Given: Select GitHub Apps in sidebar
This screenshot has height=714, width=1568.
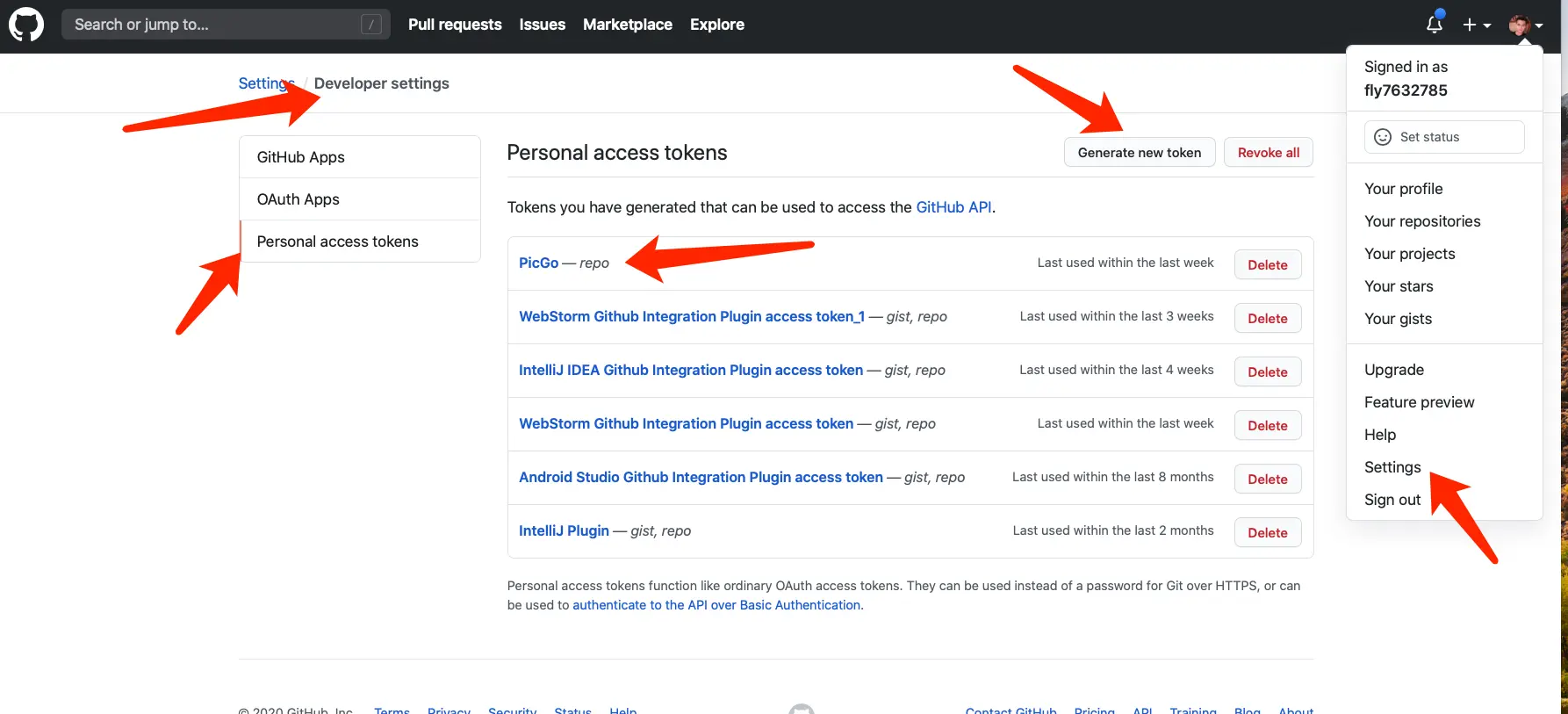Looking at the screenshot, I should 300,157.
